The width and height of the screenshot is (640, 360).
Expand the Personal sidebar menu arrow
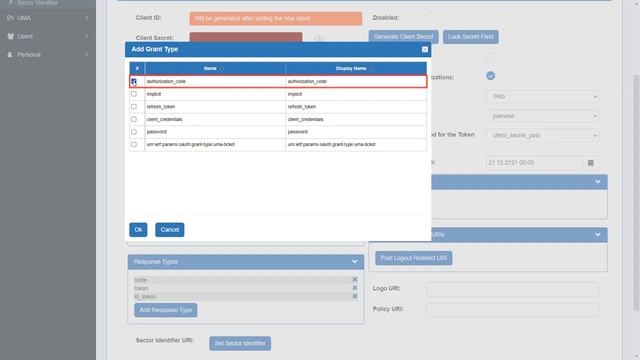[x=87, y=54]
